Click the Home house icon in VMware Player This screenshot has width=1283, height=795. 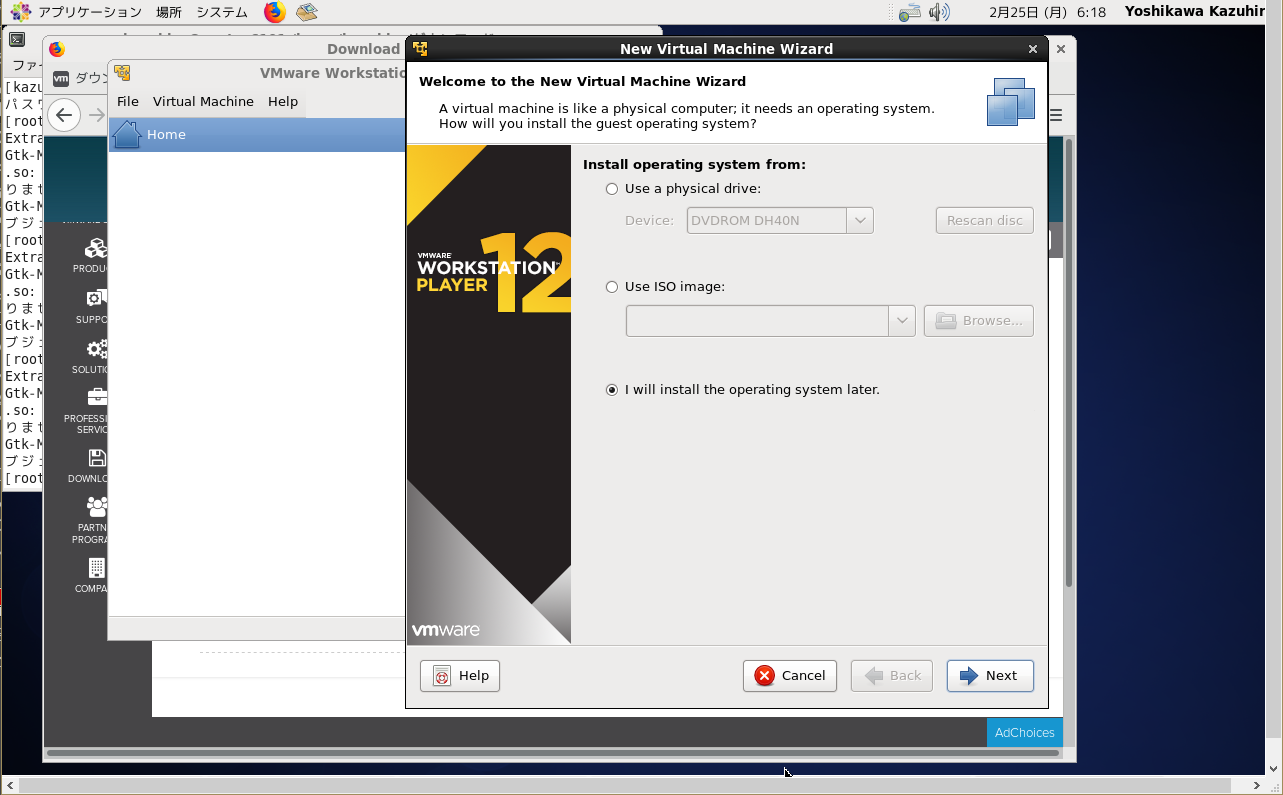point(127,134)
